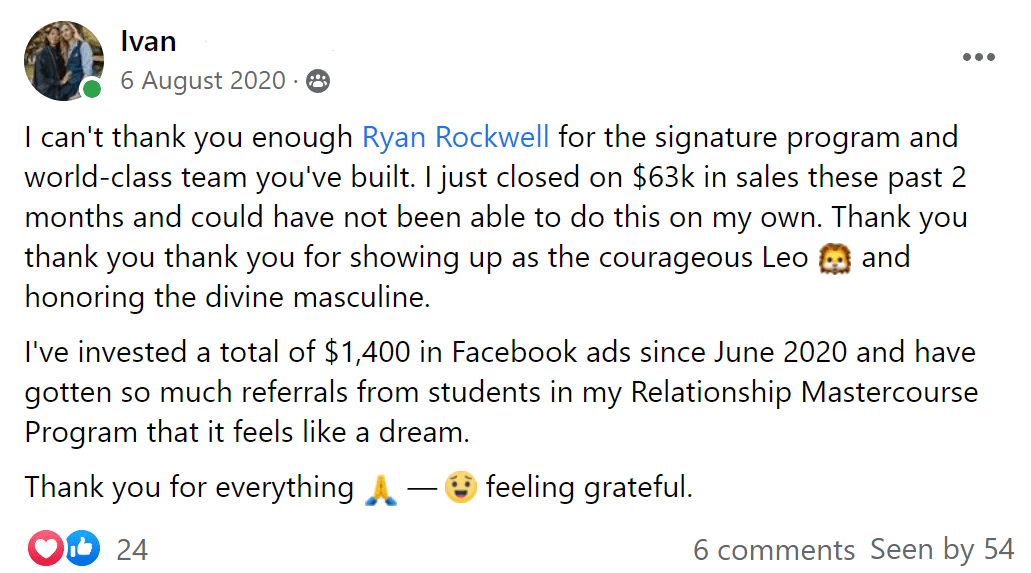The height and width of the screenshot is (573, 1031).
Task: Open the three-dot post options menu
Action: pyautogui.click(x=978, y=57)
